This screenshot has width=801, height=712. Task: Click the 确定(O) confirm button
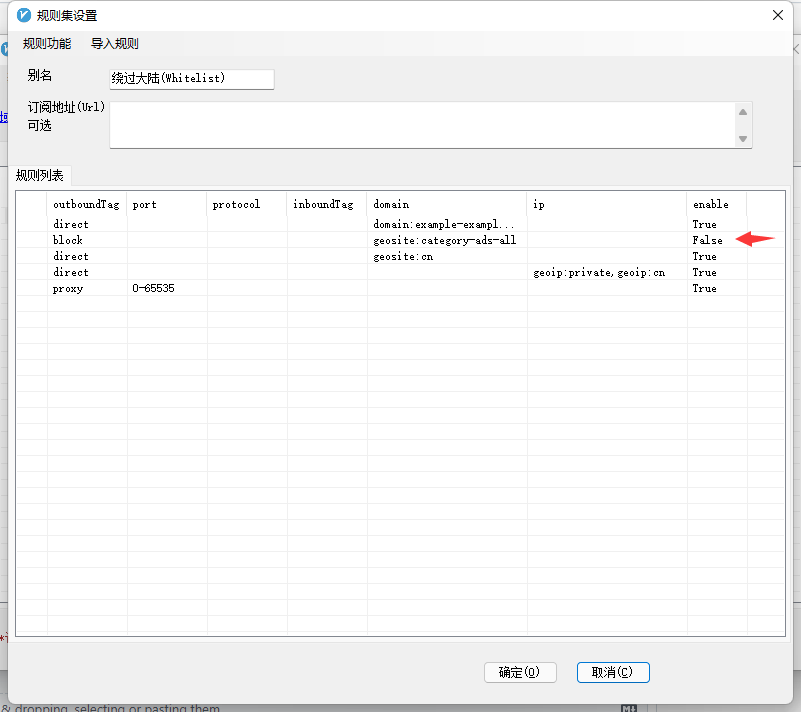pyautogui.click(x=520, y=672)
